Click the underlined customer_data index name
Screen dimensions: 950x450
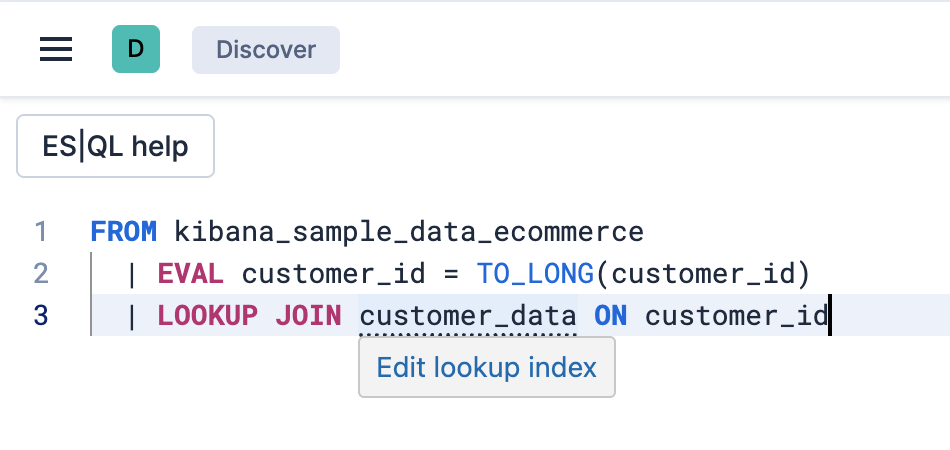[x=467, y=316]
